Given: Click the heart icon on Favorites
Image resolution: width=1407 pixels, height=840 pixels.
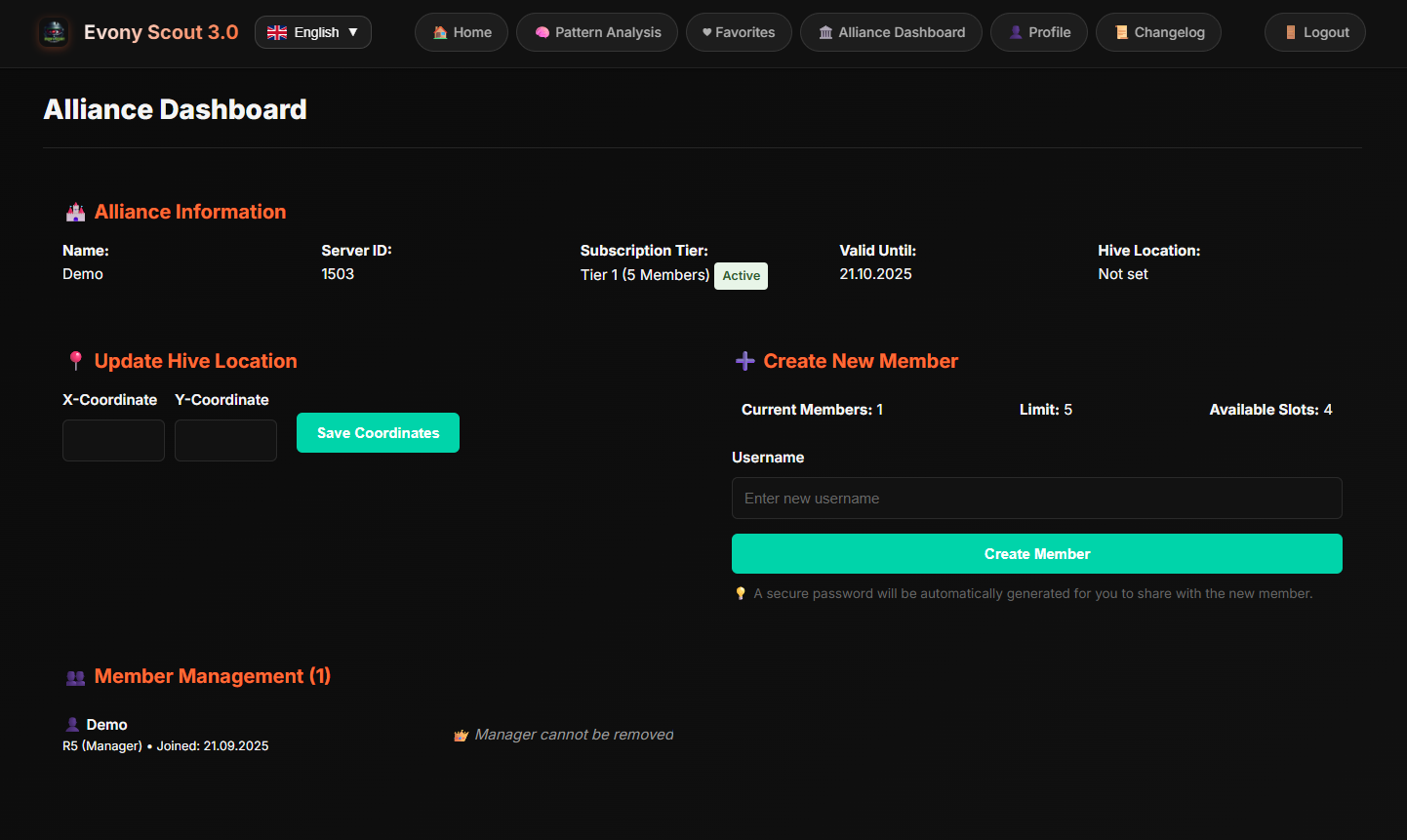Looking at the screenshot, I should click(706, 31).
